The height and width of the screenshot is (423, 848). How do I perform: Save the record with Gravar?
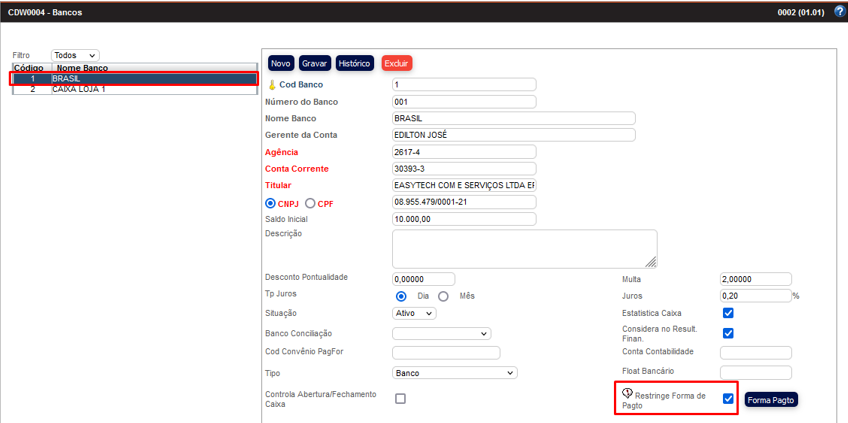click(314, 63)
